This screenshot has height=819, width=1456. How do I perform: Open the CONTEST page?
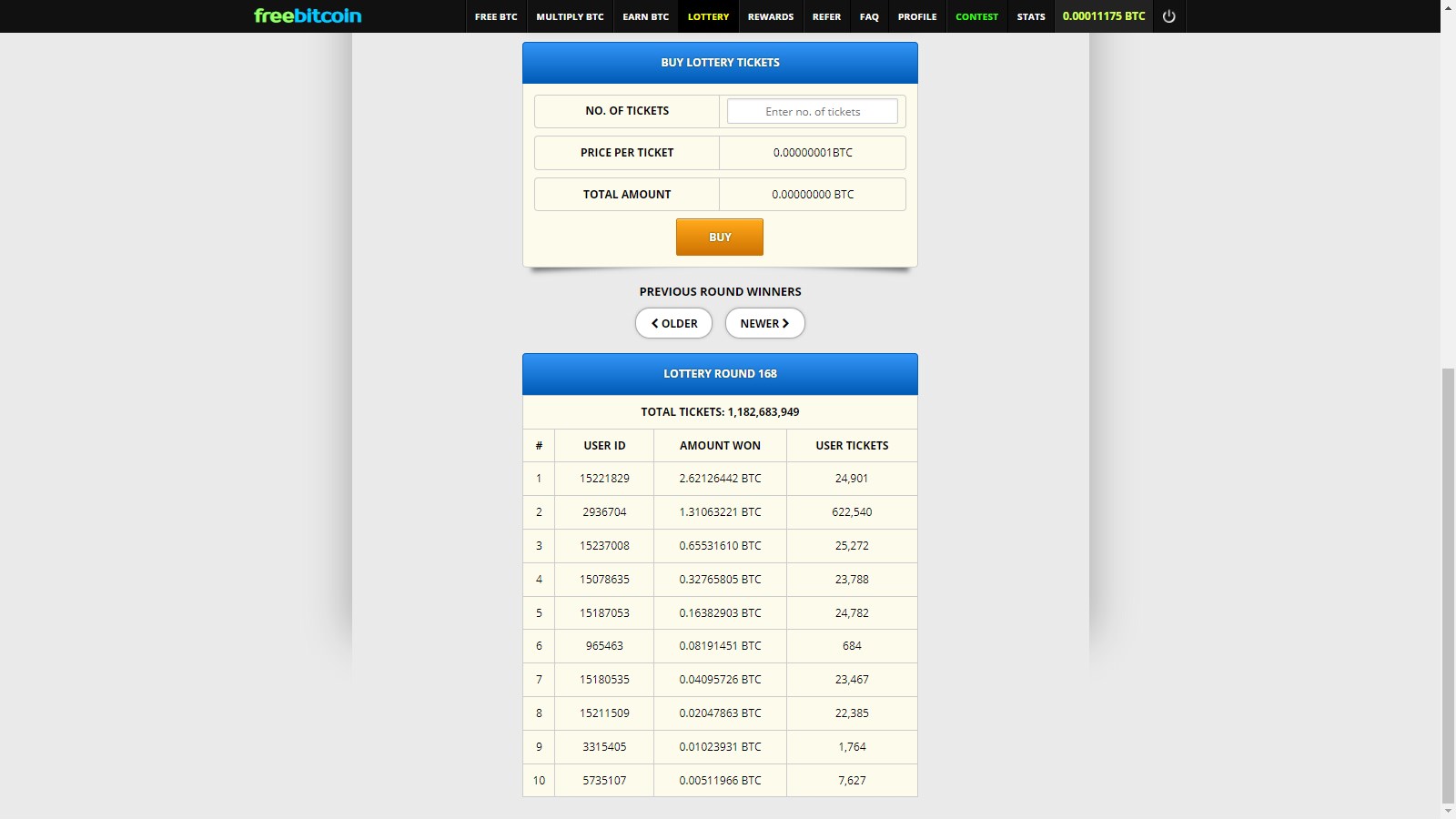coord(976,15)
